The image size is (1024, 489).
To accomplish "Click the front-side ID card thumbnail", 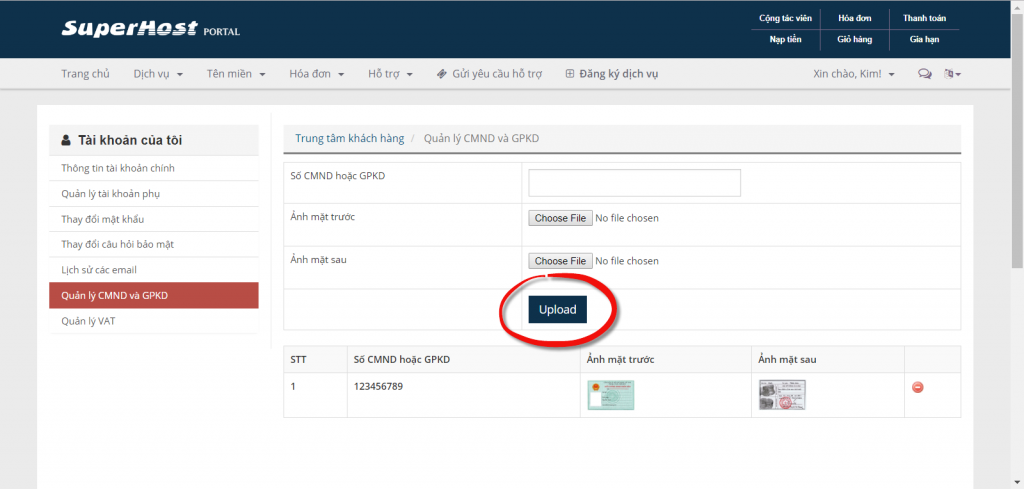I will click(x=610, y=395).
